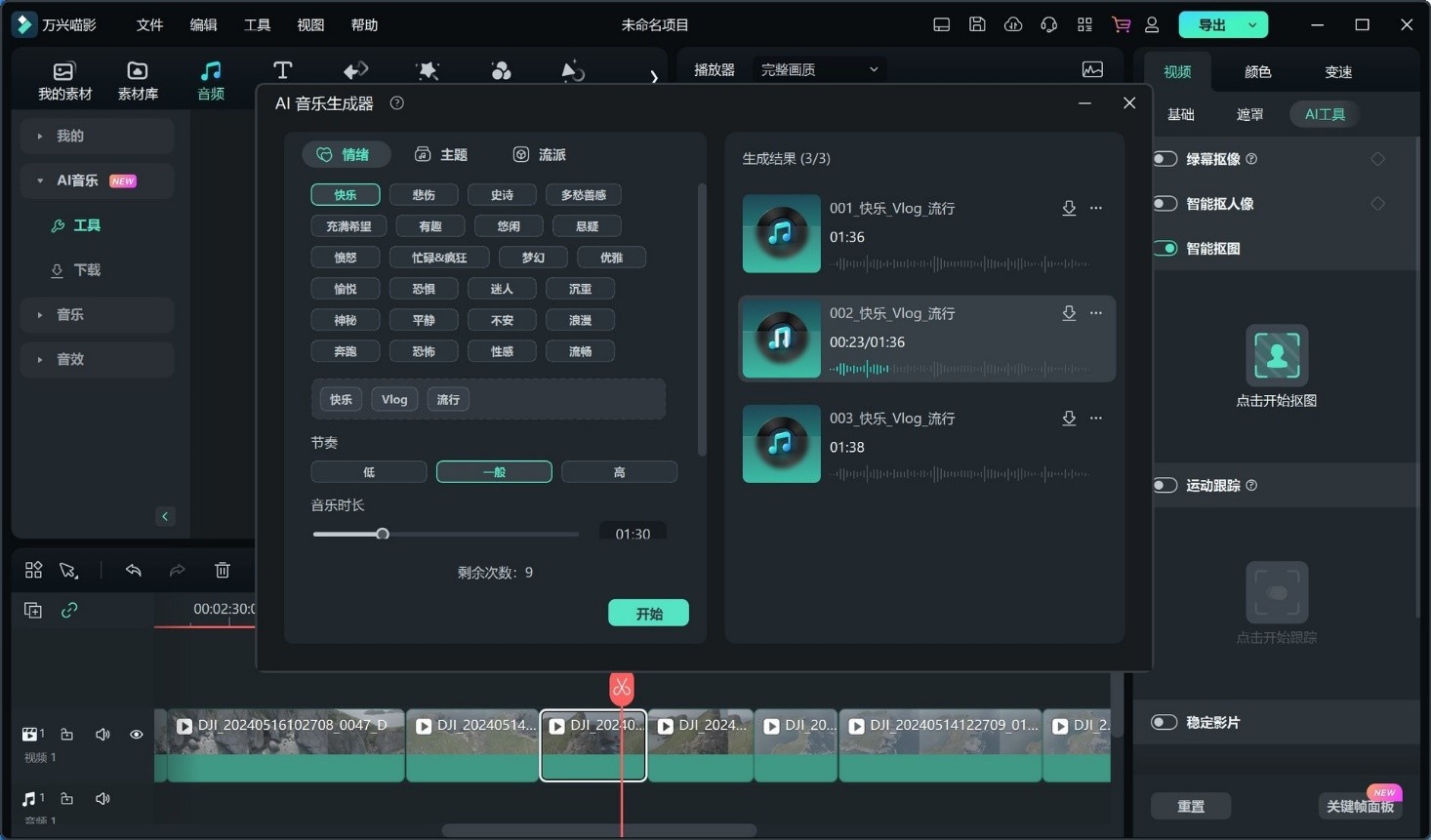Open the shopping cart icon
Viewport: 1431px width, 840px height.
click(x=1121, y=24)
